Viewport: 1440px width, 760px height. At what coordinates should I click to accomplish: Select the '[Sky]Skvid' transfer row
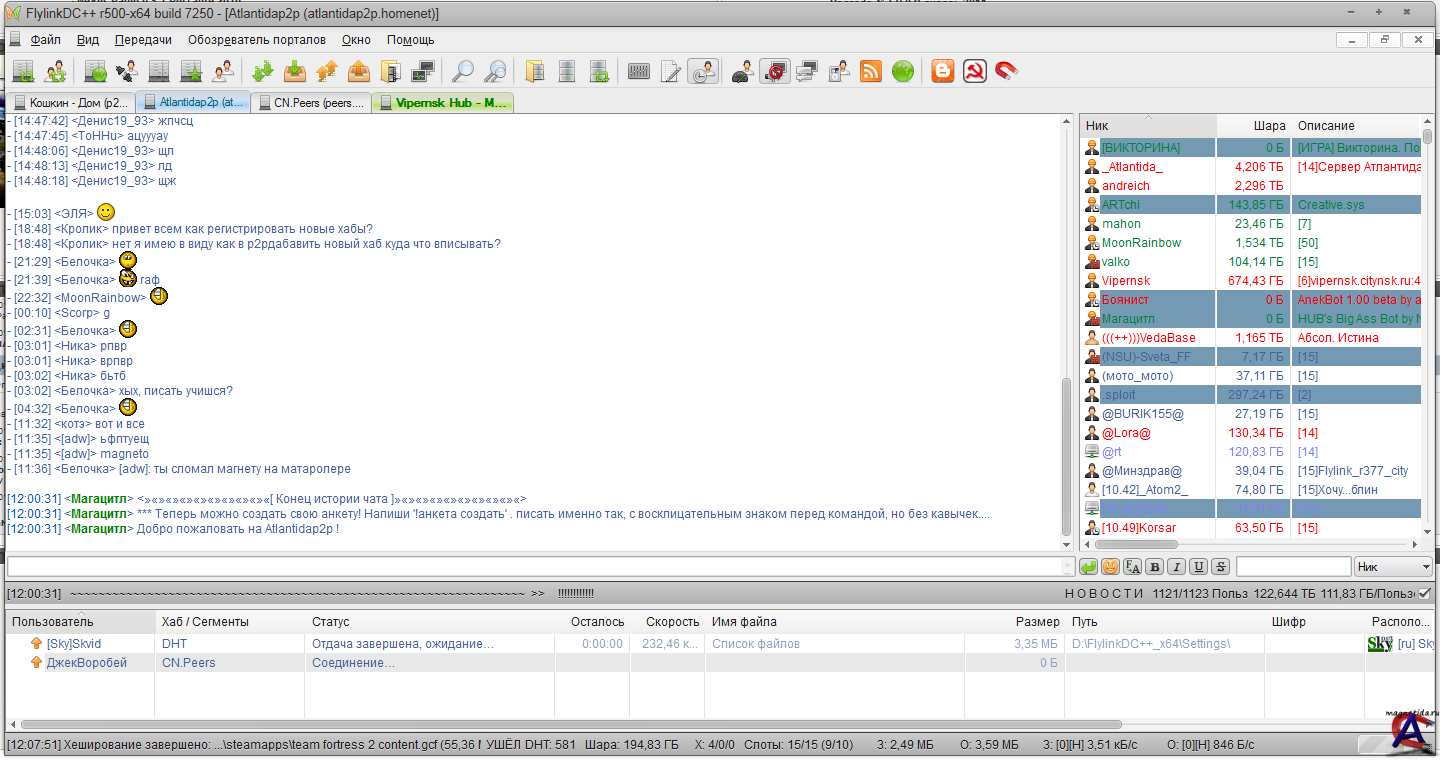[74, 644]
